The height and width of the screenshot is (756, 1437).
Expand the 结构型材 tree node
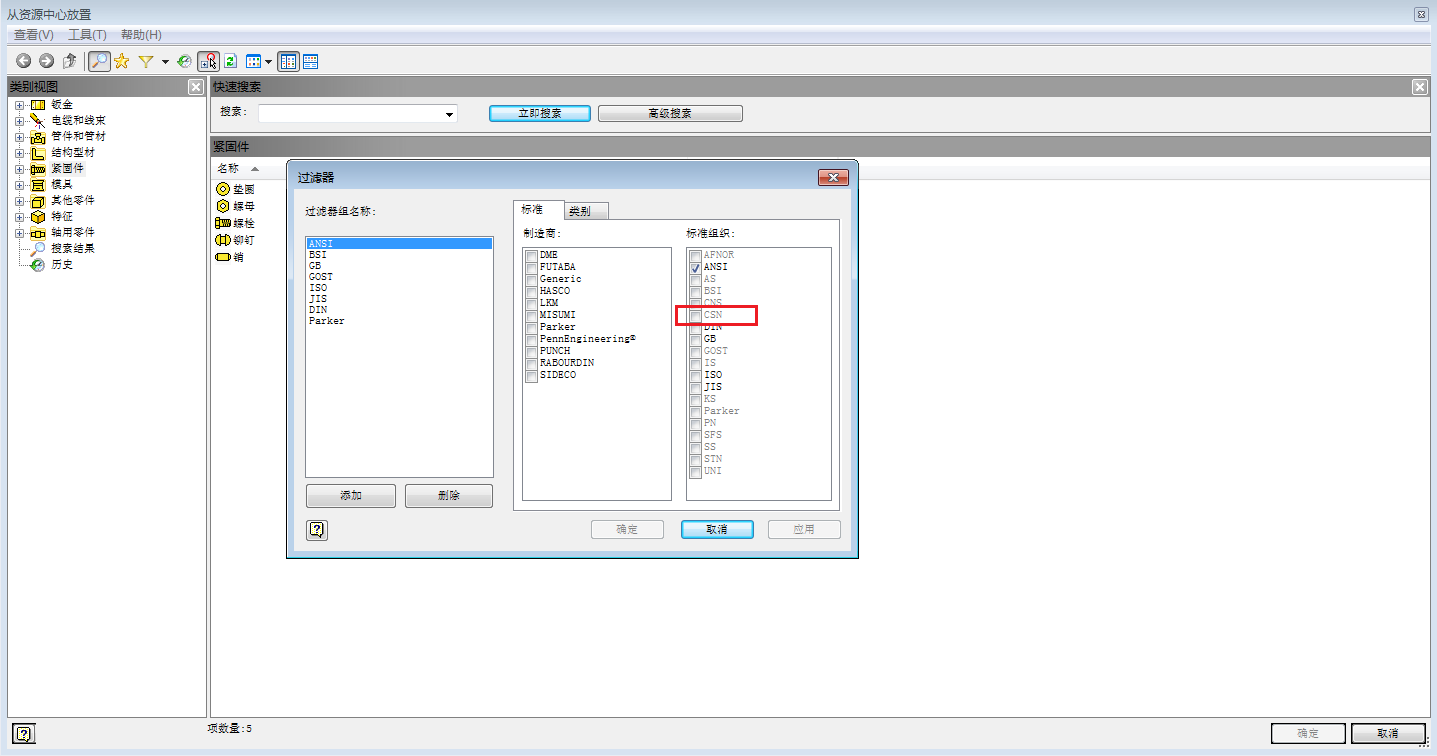[19, 152]
